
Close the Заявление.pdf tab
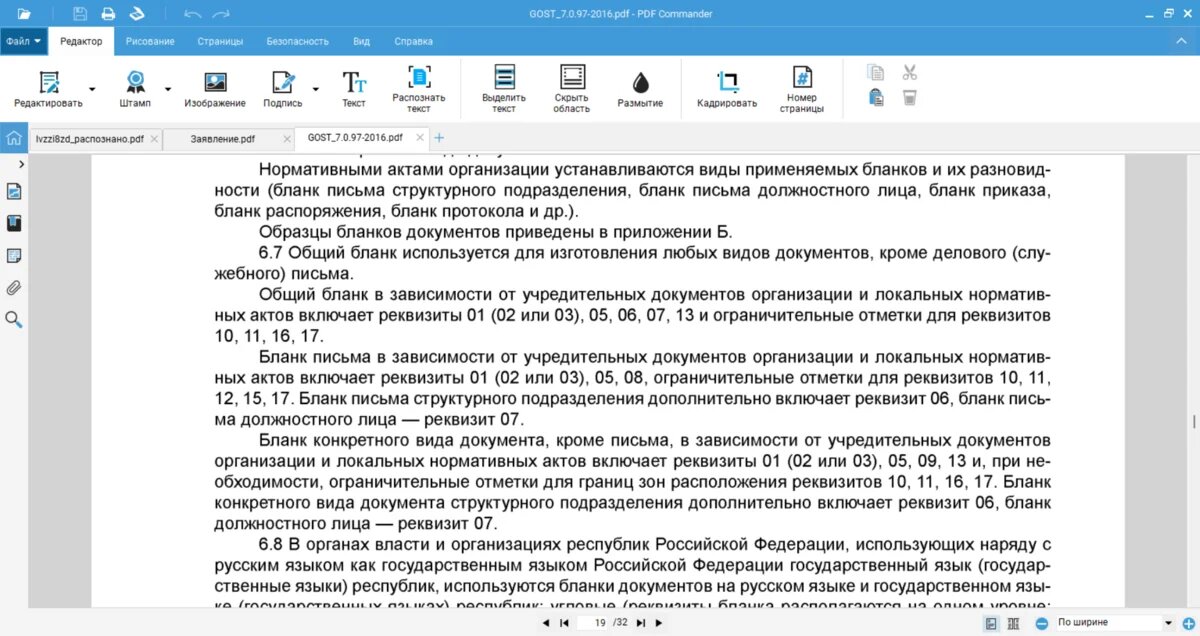tap(287, 139)
